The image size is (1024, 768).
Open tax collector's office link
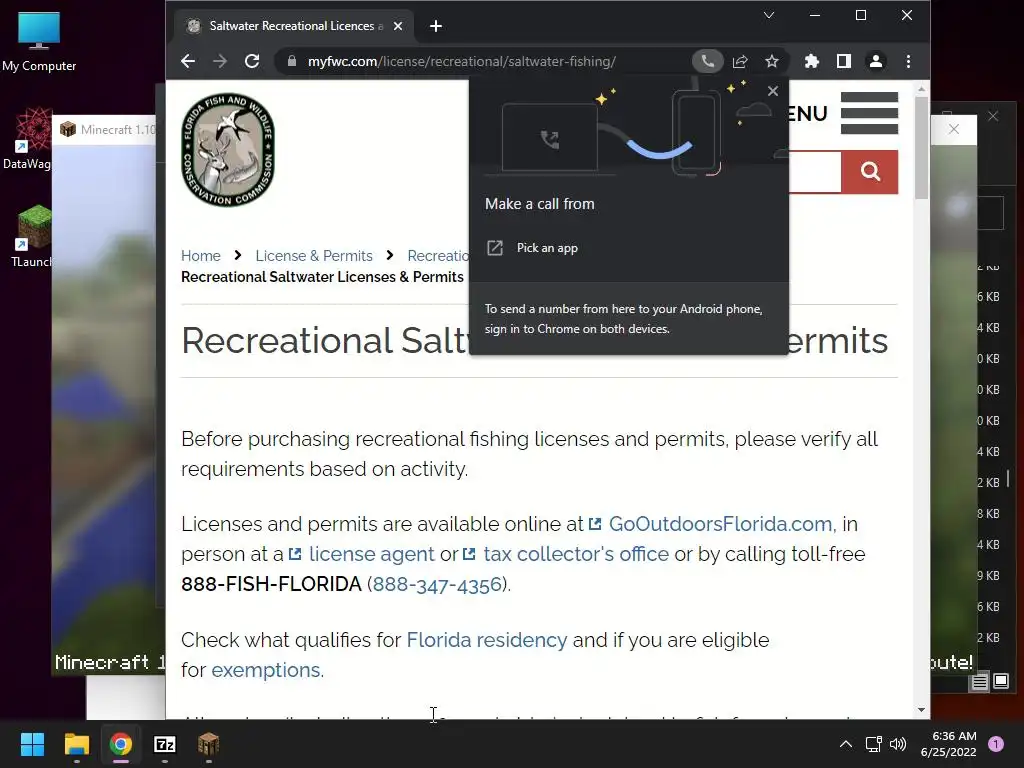[576, 554]
